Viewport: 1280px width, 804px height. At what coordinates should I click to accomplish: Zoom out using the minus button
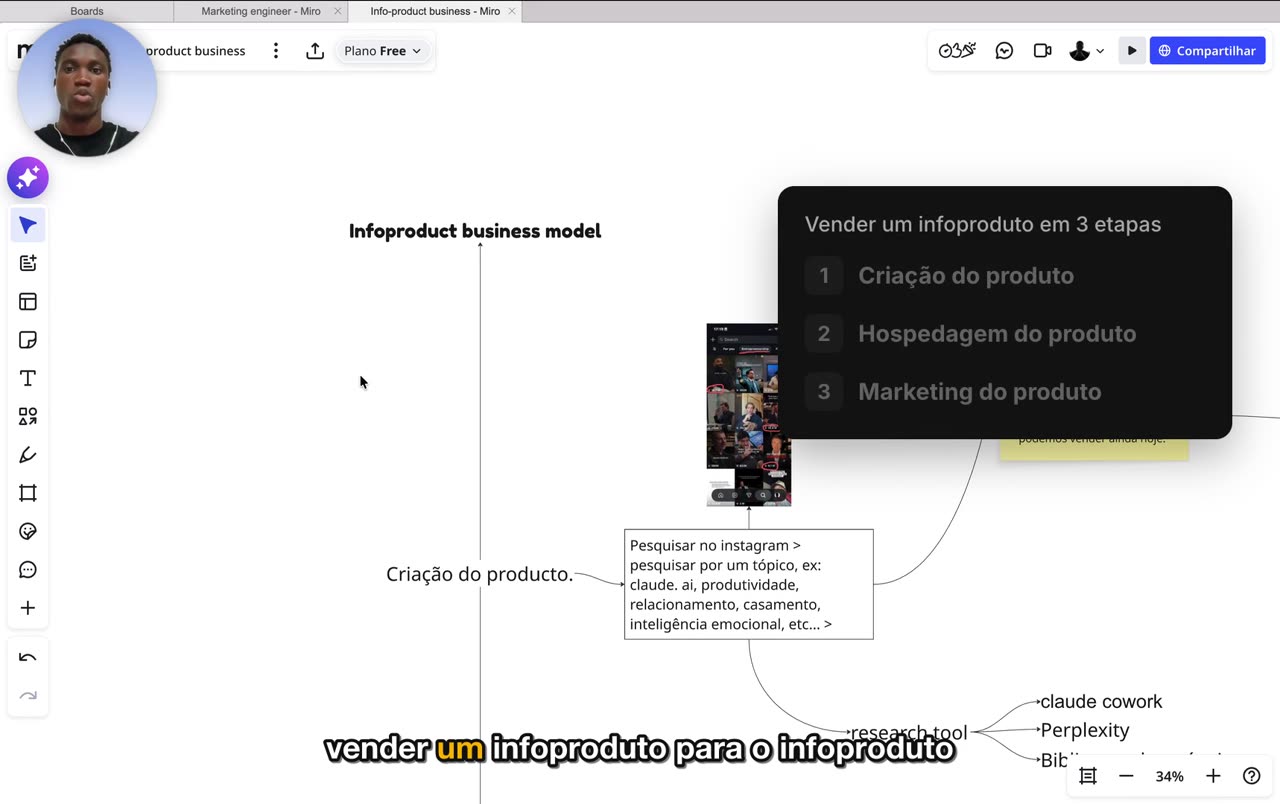coord(1126,776)
